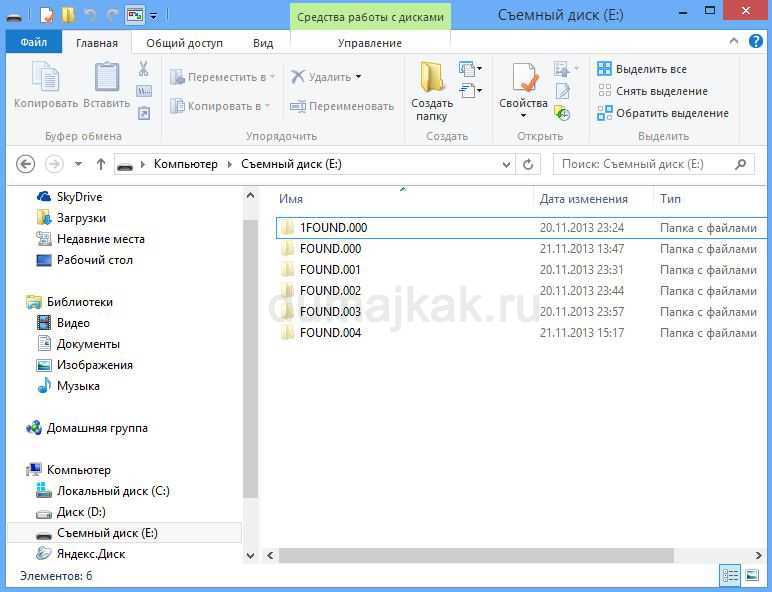772x592 pixels.
Task: Switch to Details view icon in the status bar
Action: click(x=730, y=575)
